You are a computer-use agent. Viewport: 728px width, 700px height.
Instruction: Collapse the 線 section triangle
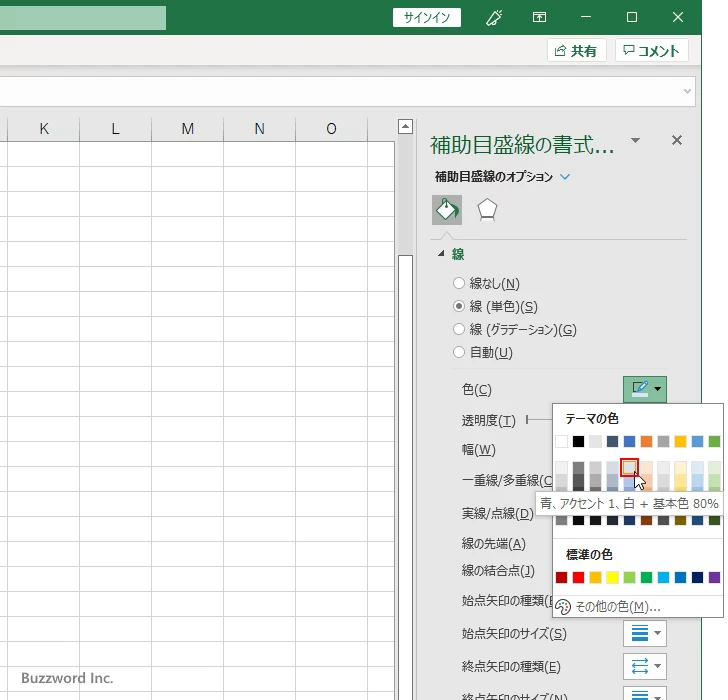click(x=441, y=253)
